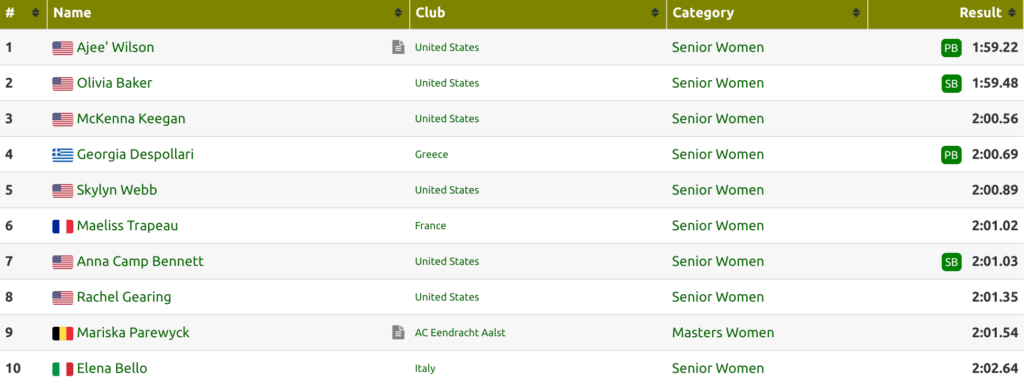The image size is (1024, 385).
Task: Sort table by Name column arrows
Action: click(398, 13)
